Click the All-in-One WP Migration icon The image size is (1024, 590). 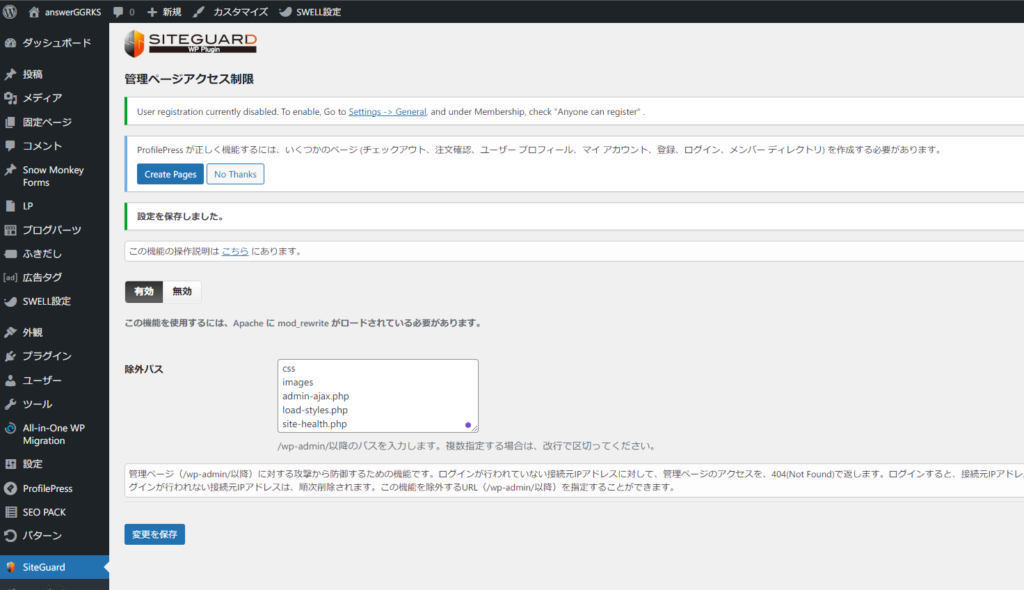(x=10, y=428)
